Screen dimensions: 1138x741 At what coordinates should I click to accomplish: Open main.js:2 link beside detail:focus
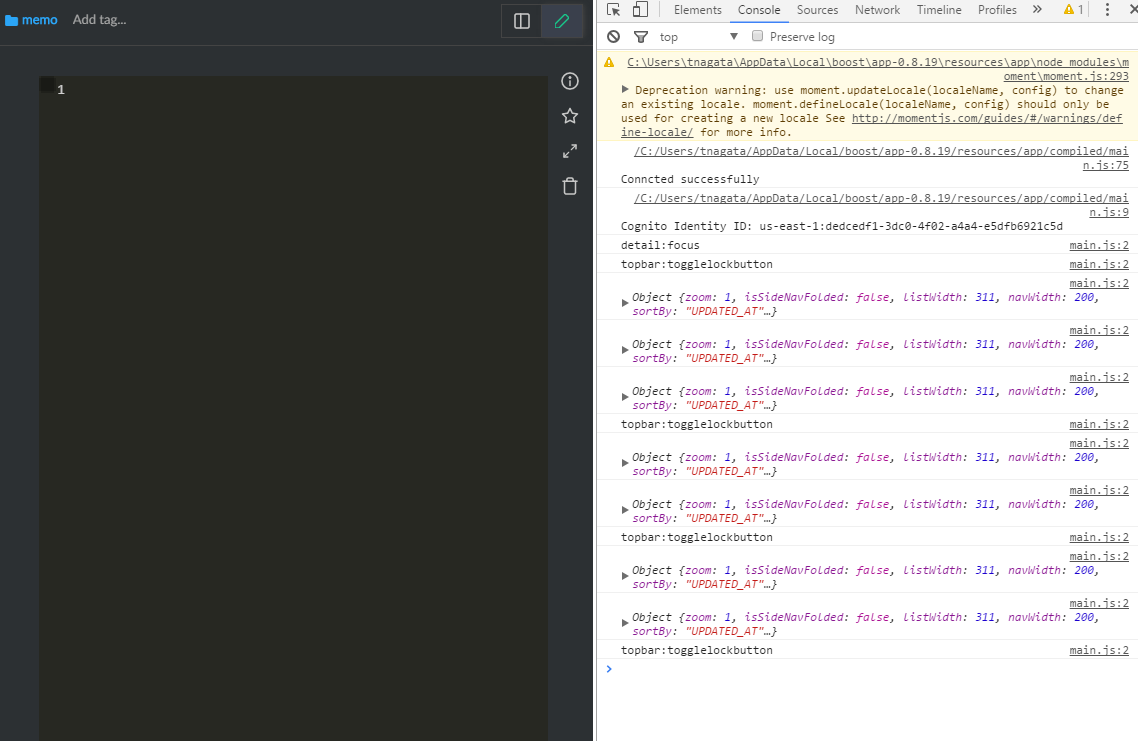(1099, 245)
